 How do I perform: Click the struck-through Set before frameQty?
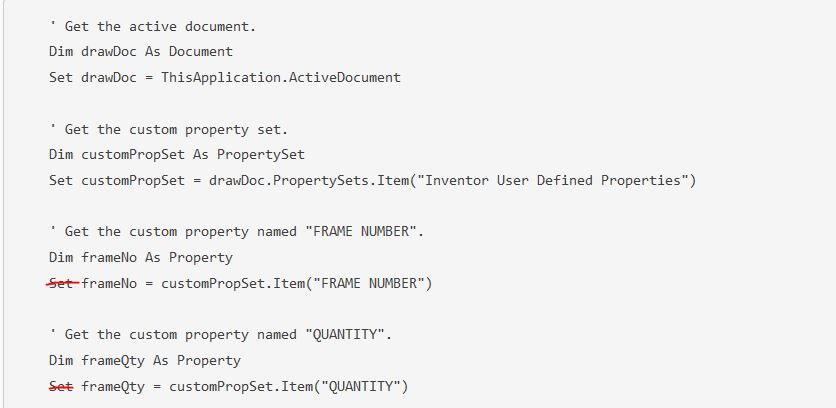coord(61,386)
